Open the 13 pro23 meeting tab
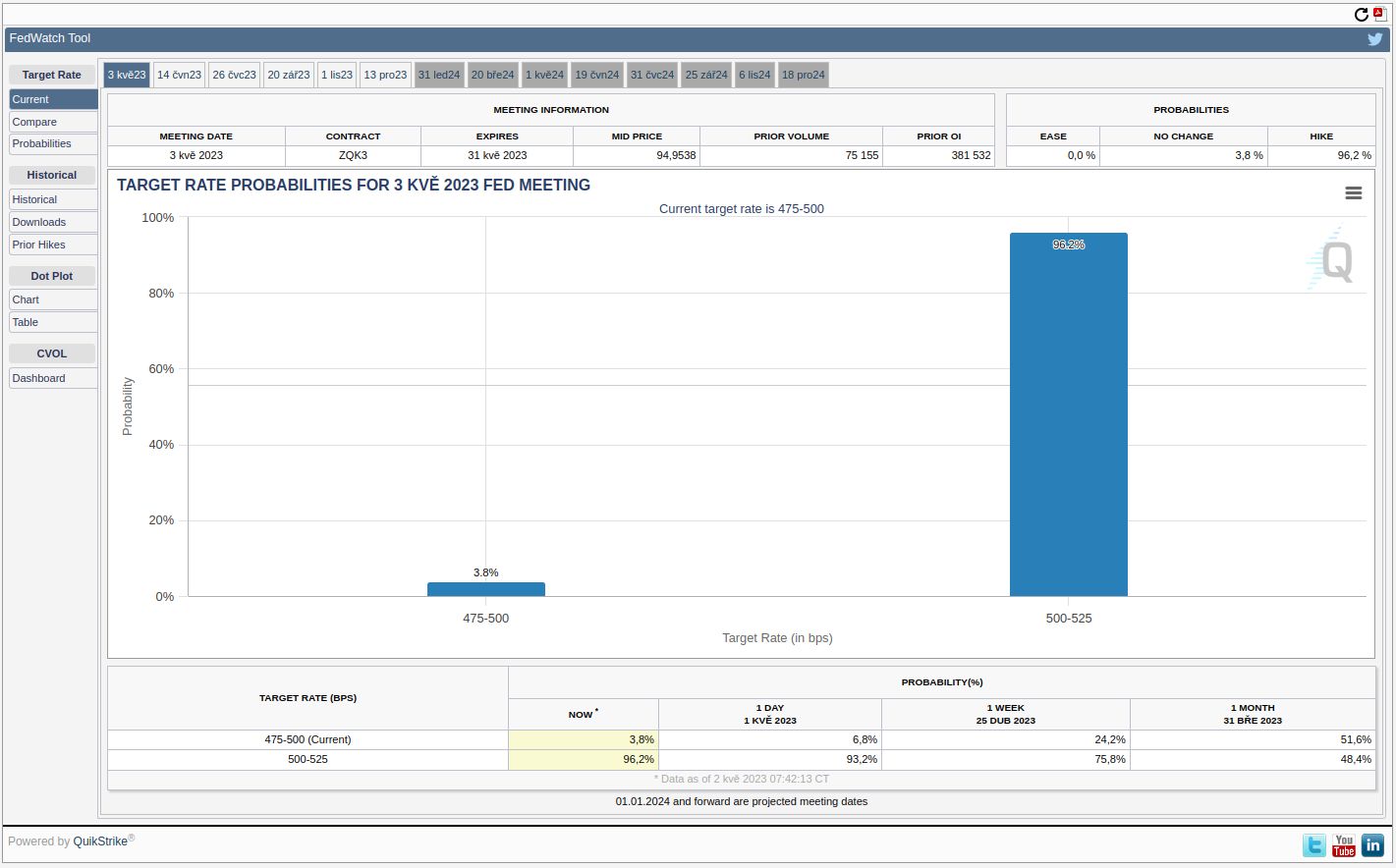Image resolution: width=1396 pixels, height=868 pixels. click(x=385, y=75)
